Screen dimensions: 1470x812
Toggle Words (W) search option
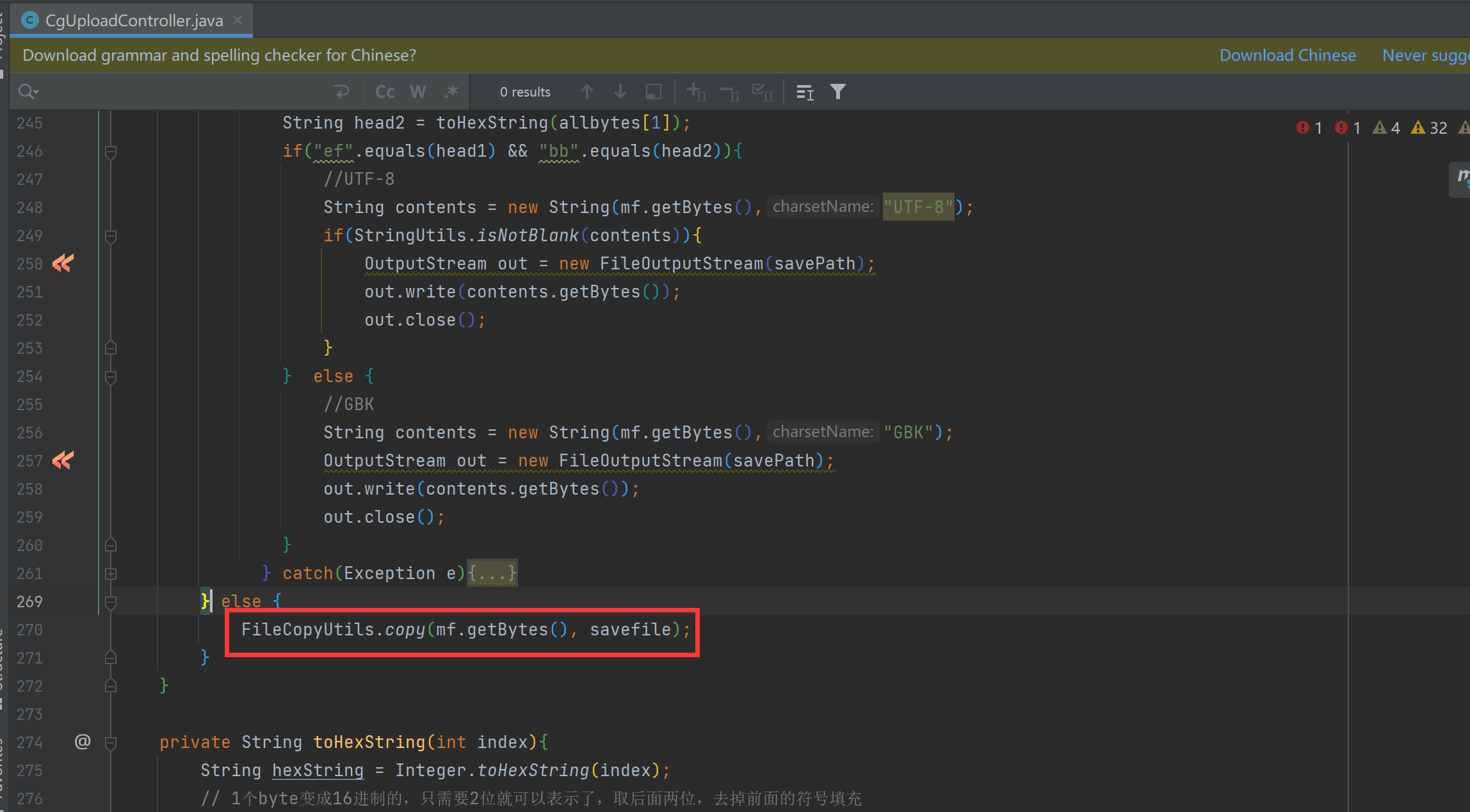[x=418, y=92]
